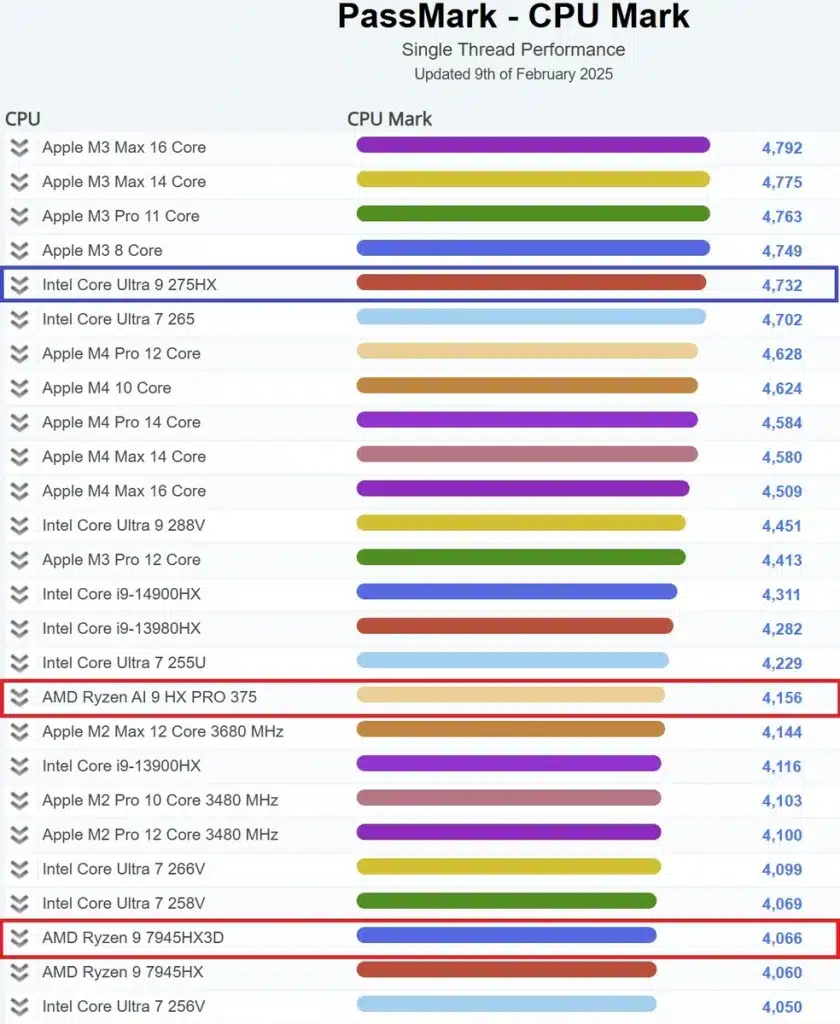Expand the AMD Ryzen 9 7945HX3D chevron

[x=20, y=938]
